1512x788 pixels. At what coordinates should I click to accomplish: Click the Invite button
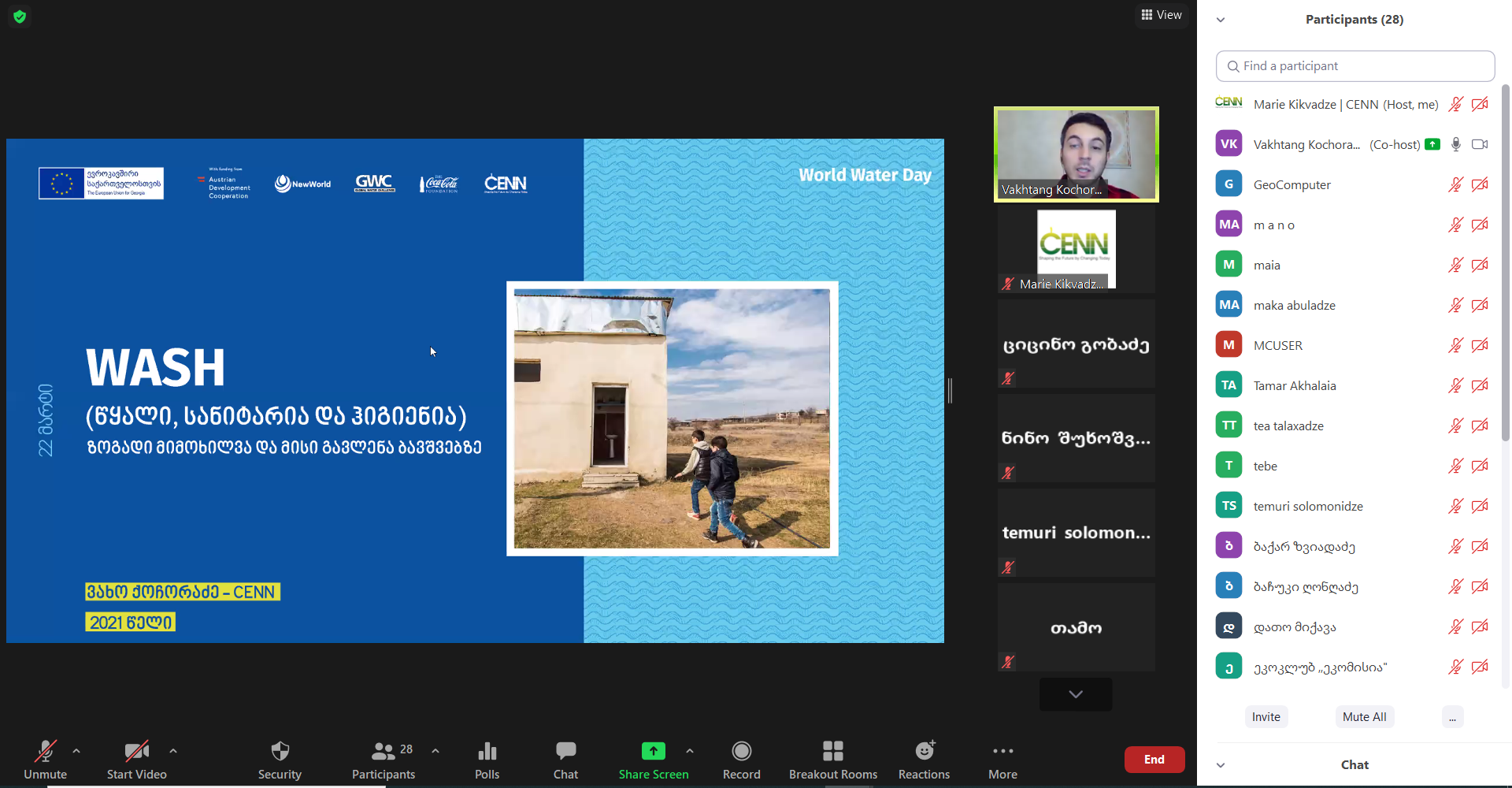click(x=1266, y=717)
